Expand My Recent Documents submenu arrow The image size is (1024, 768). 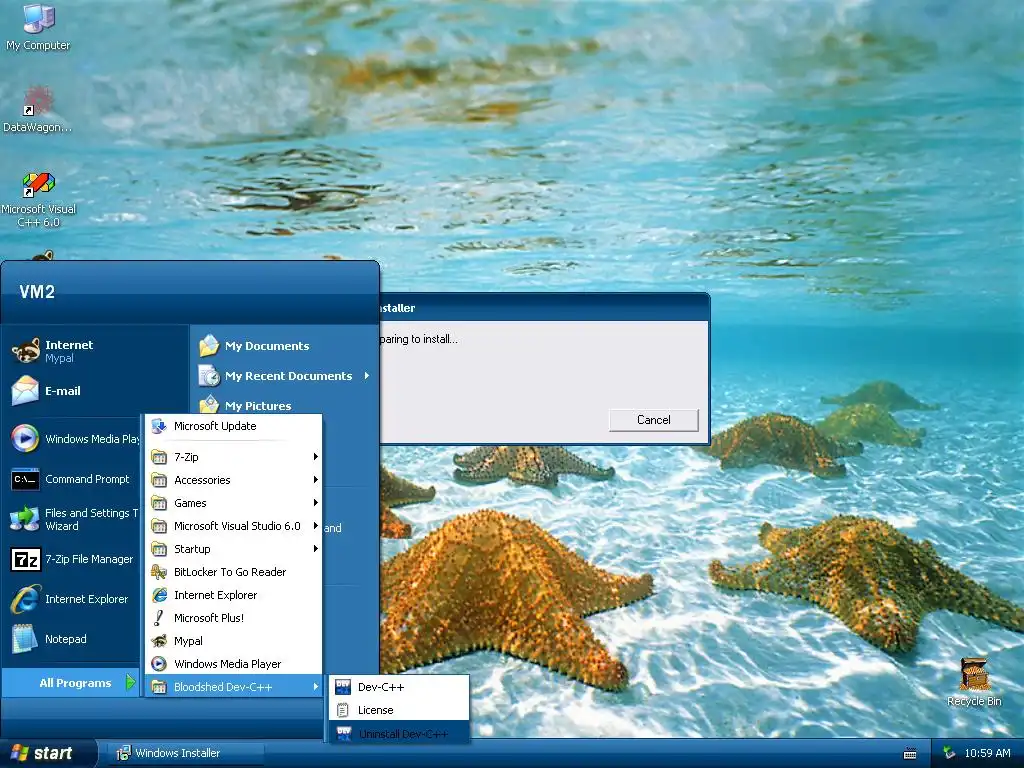[367, 376]
